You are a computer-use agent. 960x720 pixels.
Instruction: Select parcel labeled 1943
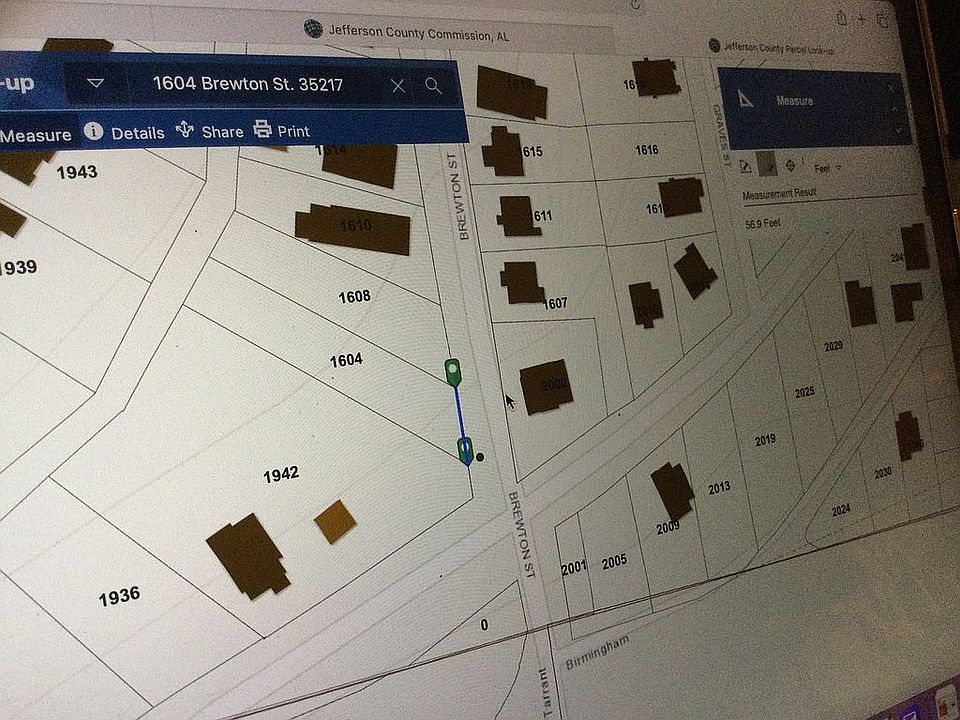click(x=77, y=172)
